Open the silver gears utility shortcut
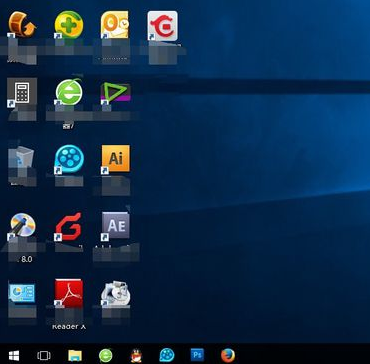370x364 pixels. tap(115, 293)
